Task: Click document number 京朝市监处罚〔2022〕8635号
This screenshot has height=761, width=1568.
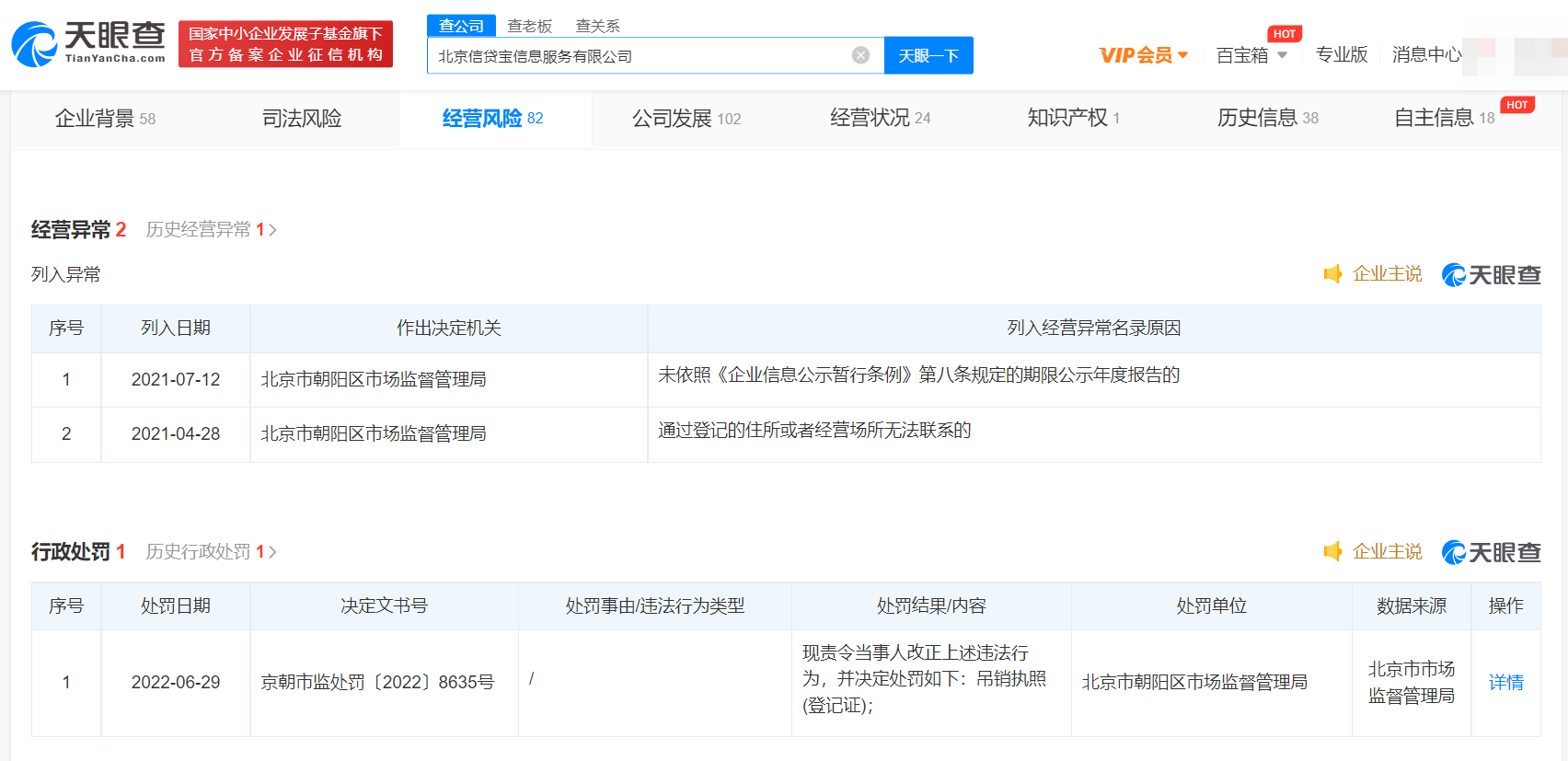Action: pyautogui.click(x=377, y=682)
